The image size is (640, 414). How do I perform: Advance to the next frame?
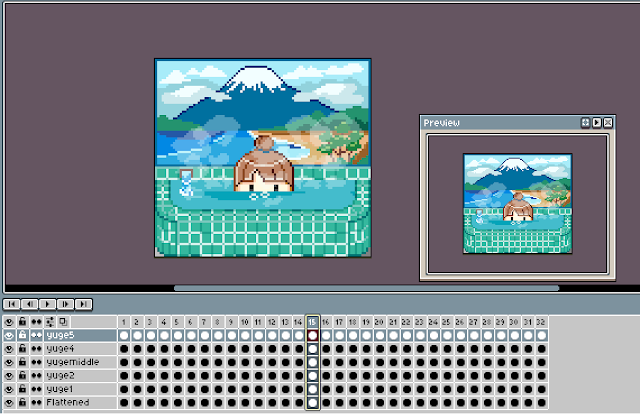tap(66, 303)
